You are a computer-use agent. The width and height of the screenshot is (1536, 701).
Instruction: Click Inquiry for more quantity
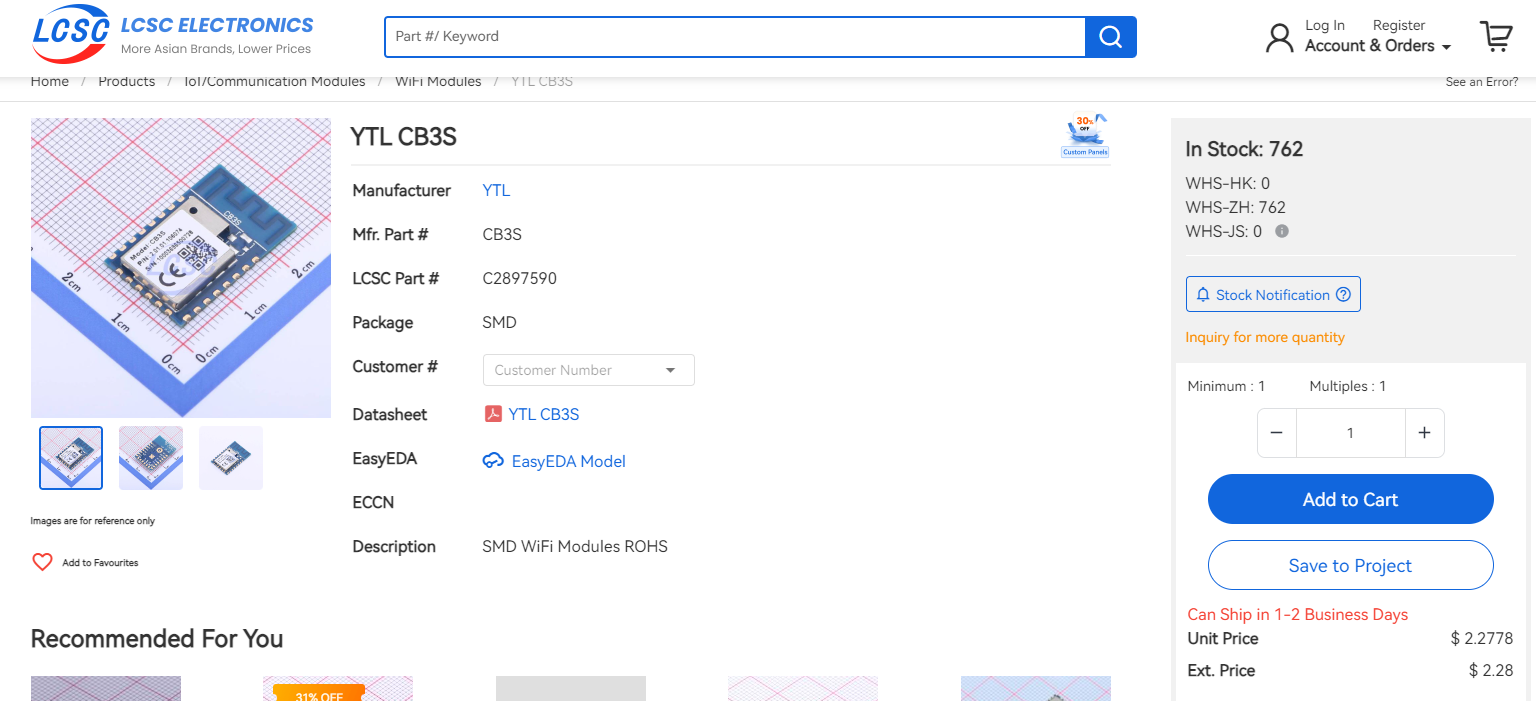click(x=1265, y=337)
